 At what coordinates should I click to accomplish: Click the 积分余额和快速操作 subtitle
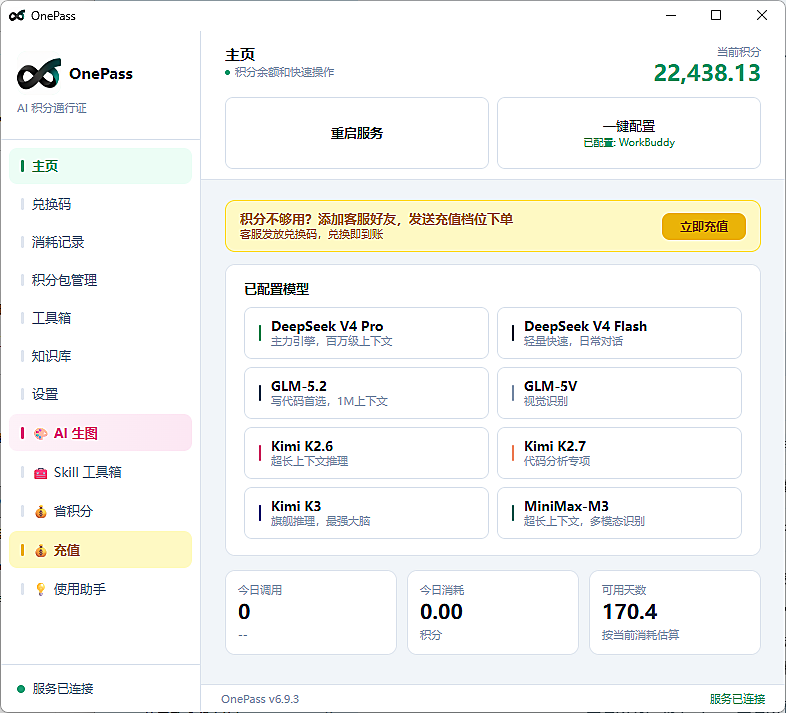pos(284,72)
